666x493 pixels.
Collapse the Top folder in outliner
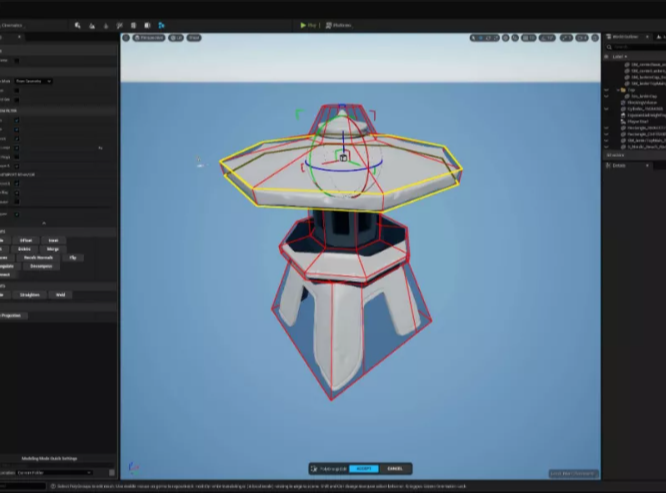(618, 90)
